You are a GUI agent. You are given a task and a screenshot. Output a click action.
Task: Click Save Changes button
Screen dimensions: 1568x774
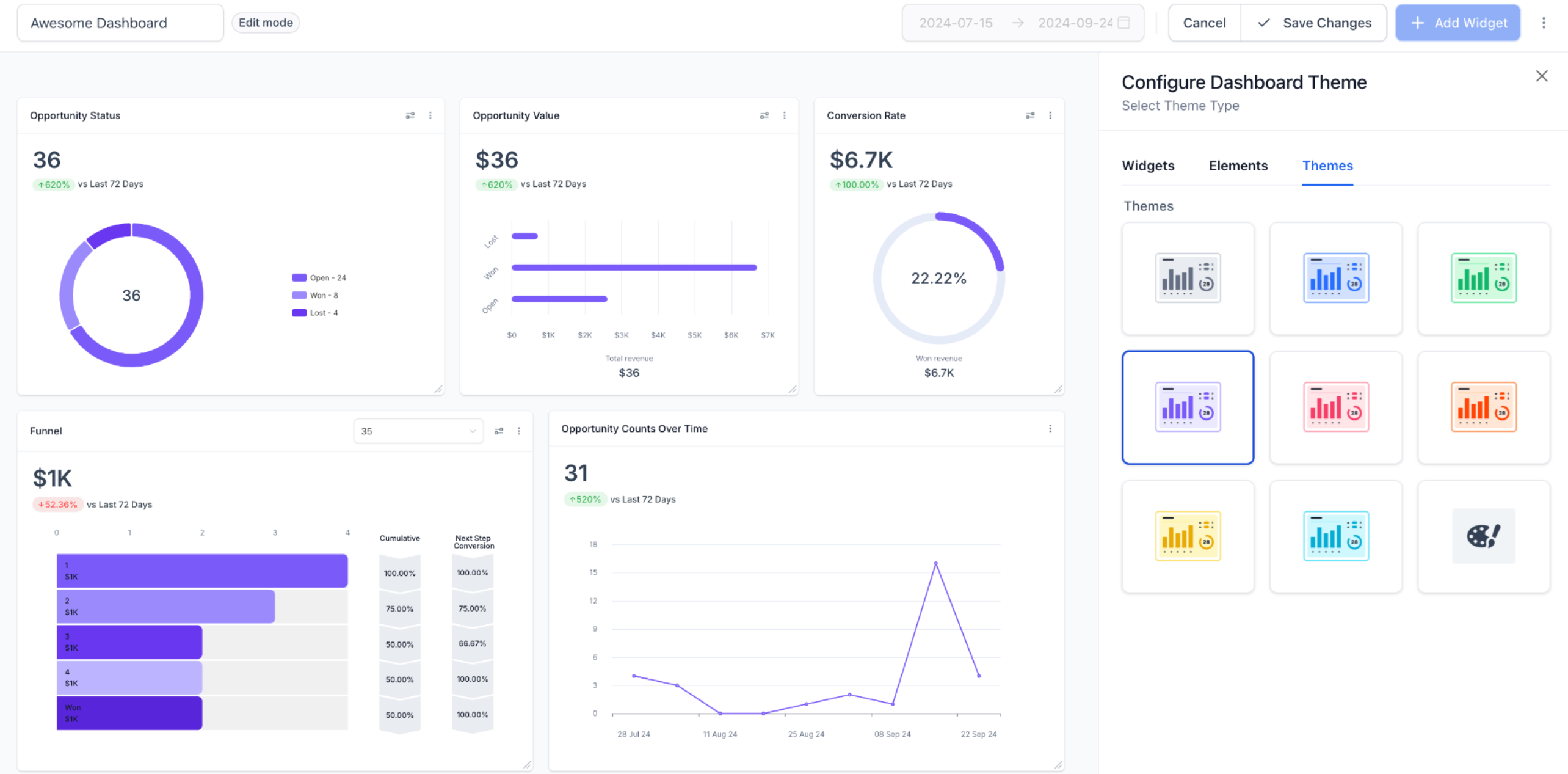point(1314,23)
